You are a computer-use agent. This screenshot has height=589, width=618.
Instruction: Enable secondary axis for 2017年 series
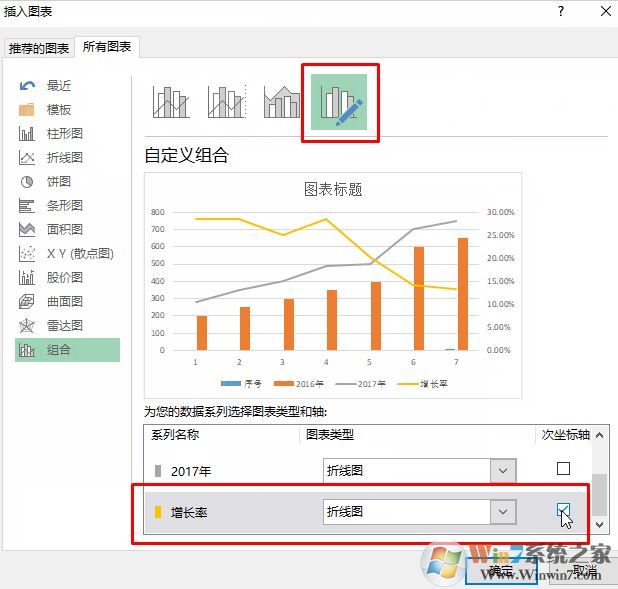click(x=563, y=469)
